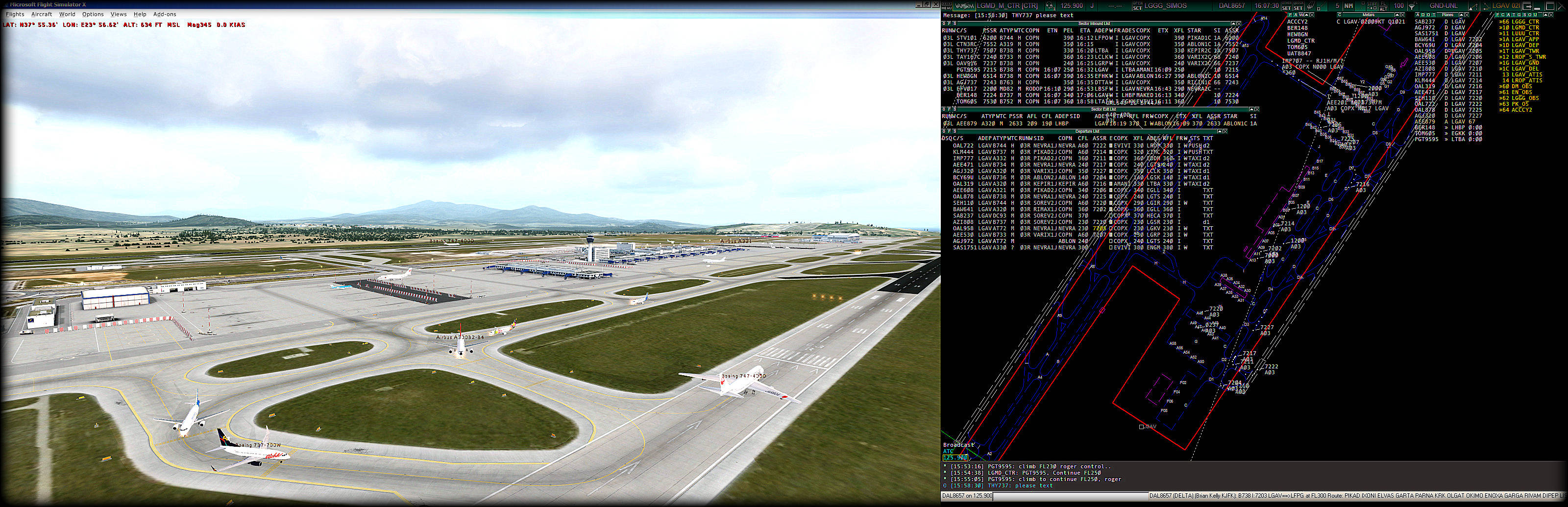Click the 125.900 primary frequency button

1072,5
